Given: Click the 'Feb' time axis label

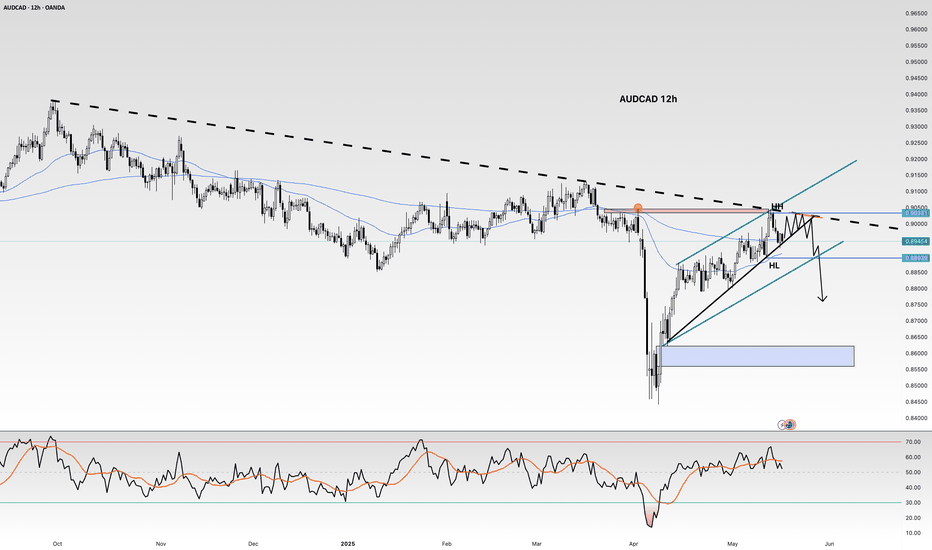Looking at the screenshot, I should point(447,544).
